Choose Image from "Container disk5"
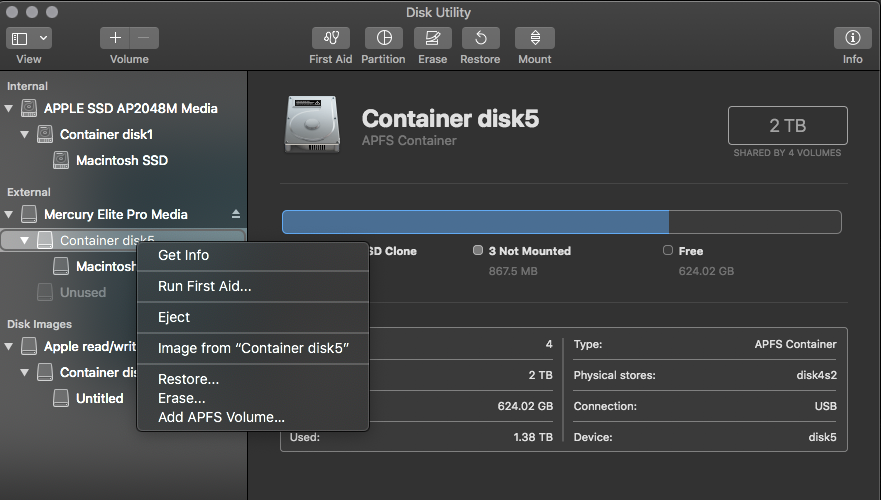The width and height of the screenshot is (881, 500). [253, 348]
